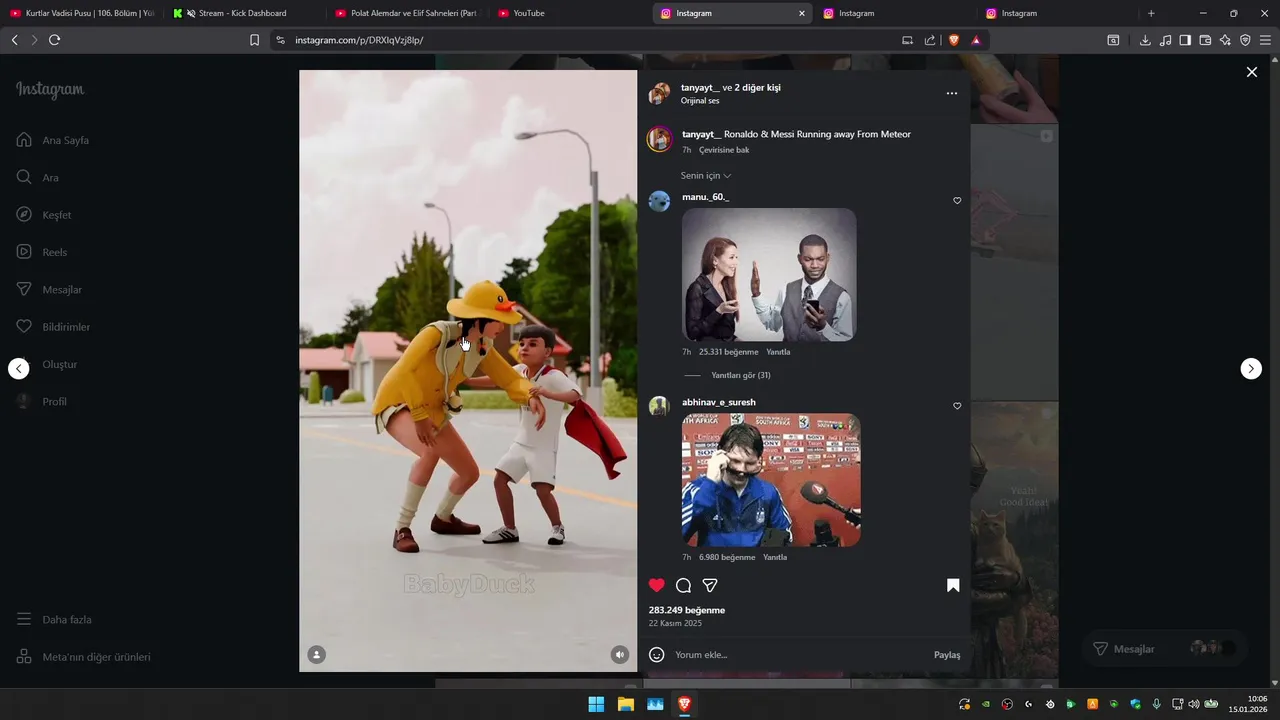Open browser downloads icon
The width and height of the screenshot is (1280, 720).
click(x=1145, y=40)
